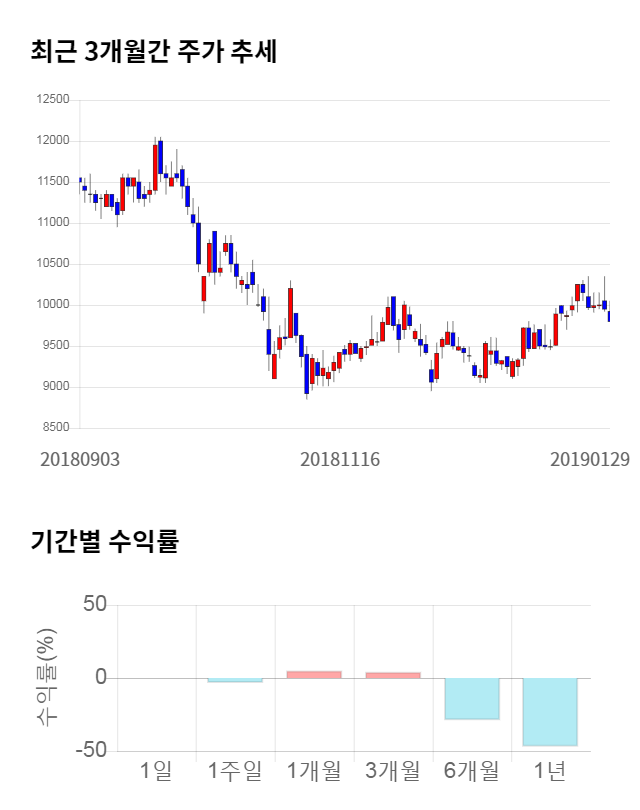
Task: Click the 1년 return bar
Action: tap(550, 712)
